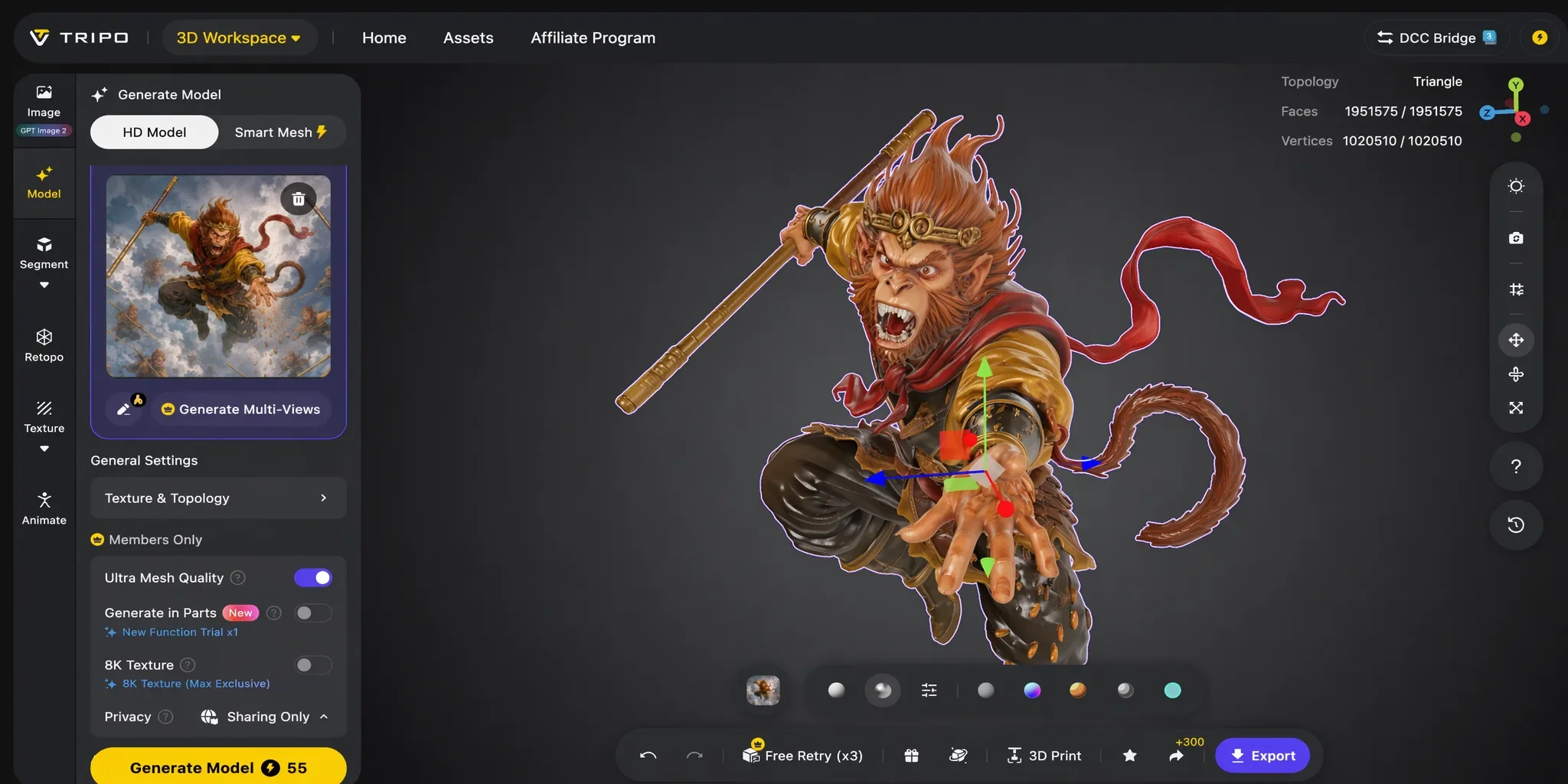Select the orange striped material swatch
The image size is (1568, 784).
1078,691
